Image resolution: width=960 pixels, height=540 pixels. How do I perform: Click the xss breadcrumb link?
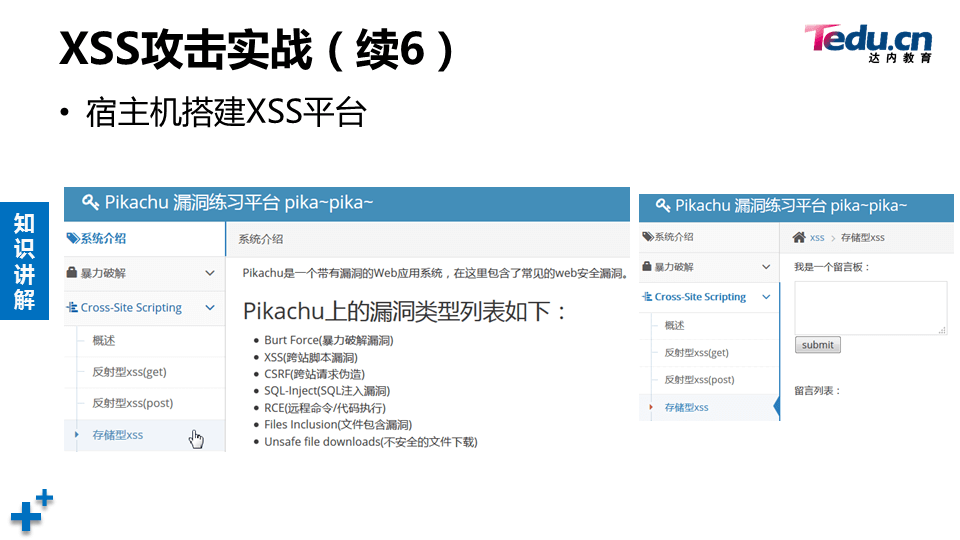coord(817,238)
